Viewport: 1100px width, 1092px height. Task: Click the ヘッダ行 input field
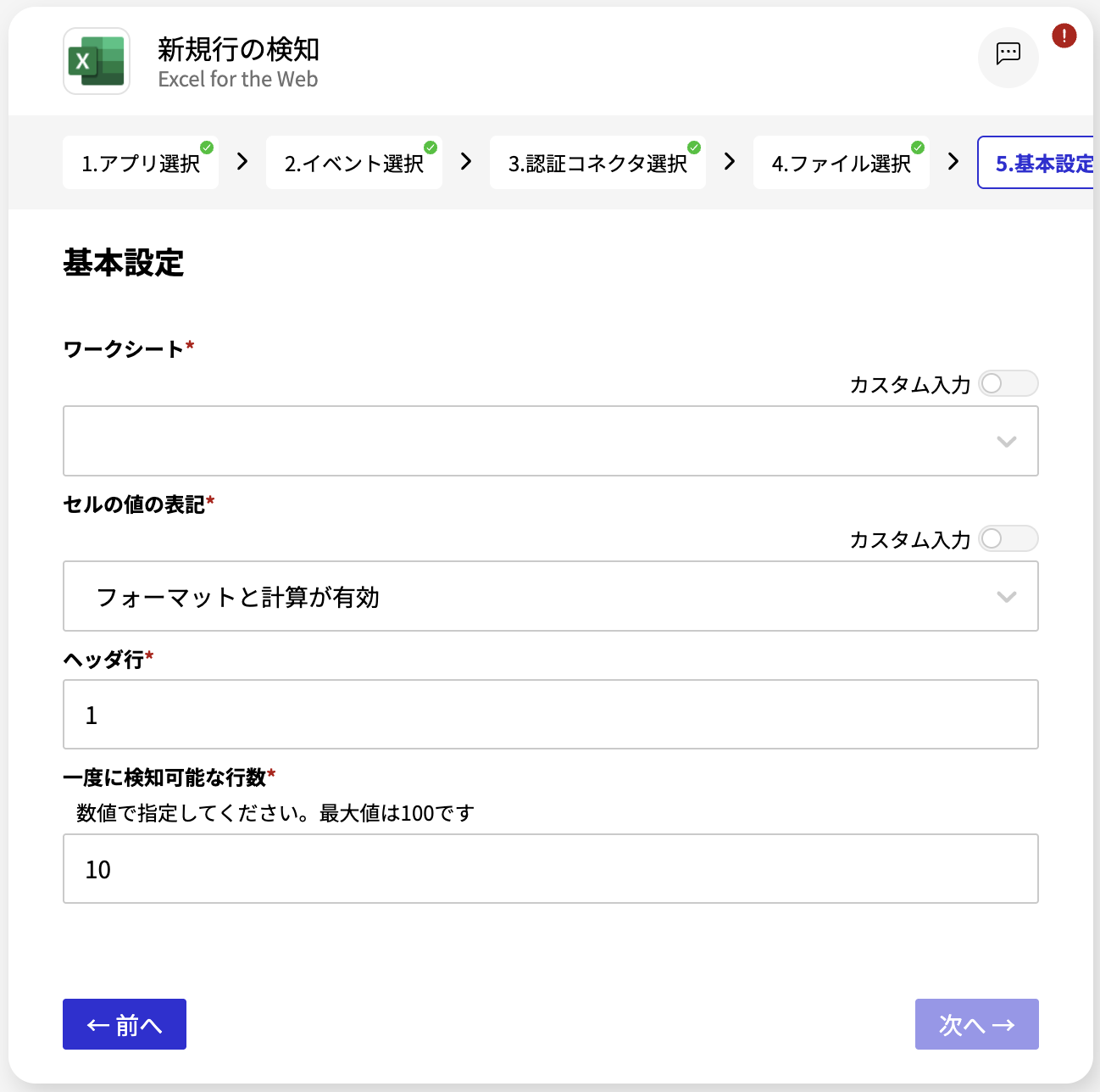pos(551,715)
